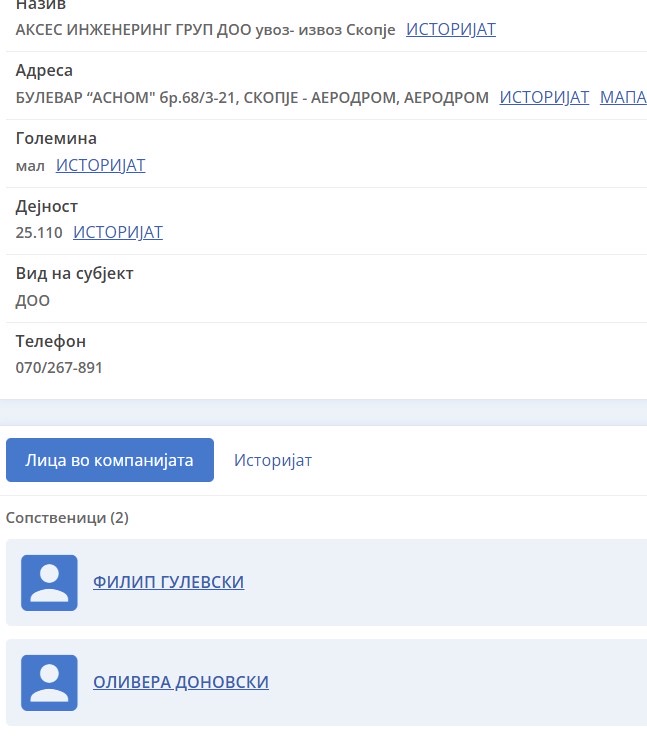Image resolution: width=647 pixels, height=736 pixels.
Task: Open the МАПА link for the address
Action: click(622, 98)
